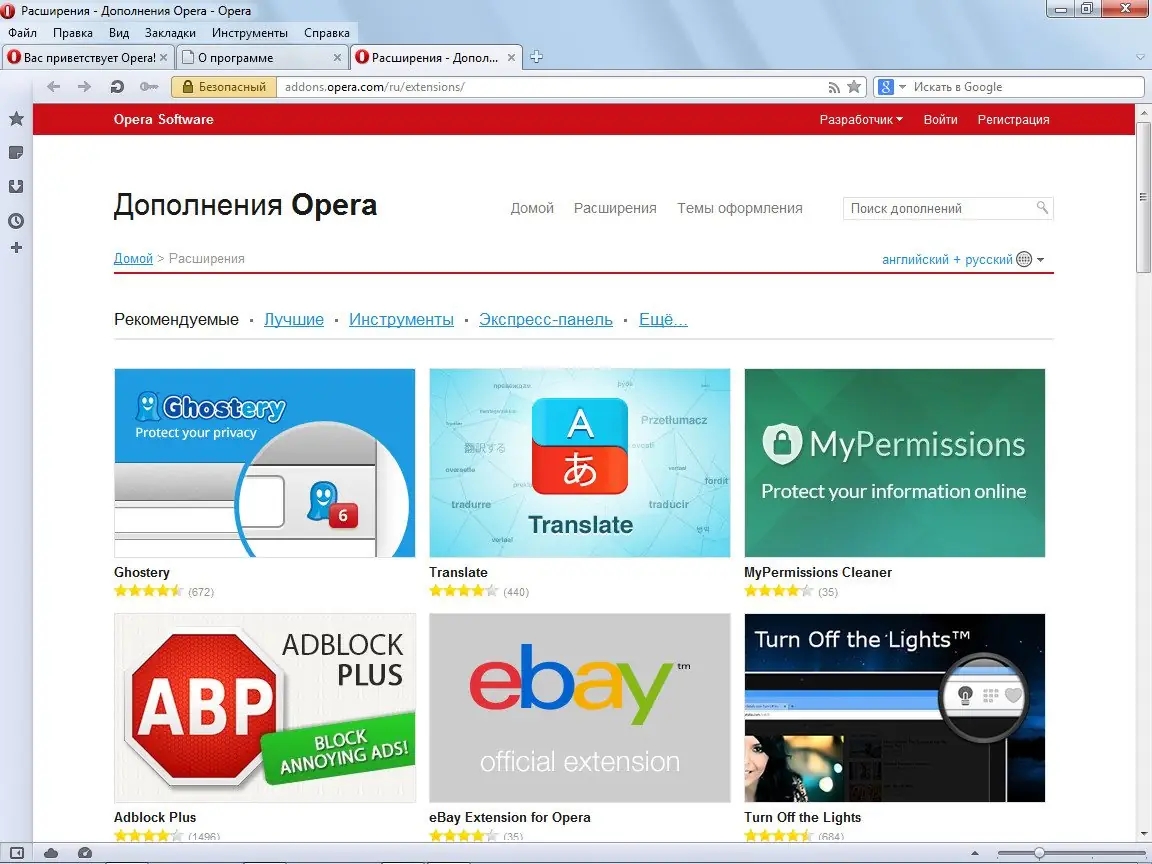Switch to 'Вас приветствует Opera!' tab
Viewport: 1152px width, 864px height.
(87, 57)
